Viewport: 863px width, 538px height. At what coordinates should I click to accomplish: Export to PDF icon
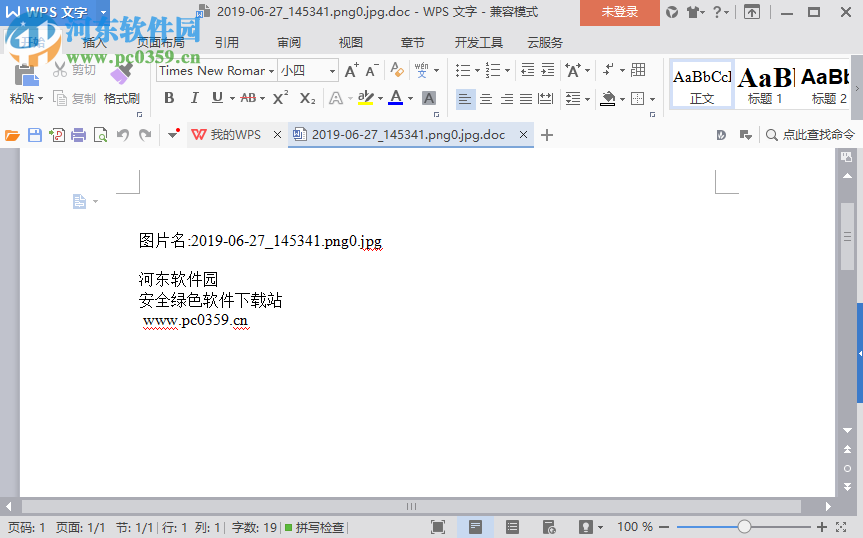[57, 135]
